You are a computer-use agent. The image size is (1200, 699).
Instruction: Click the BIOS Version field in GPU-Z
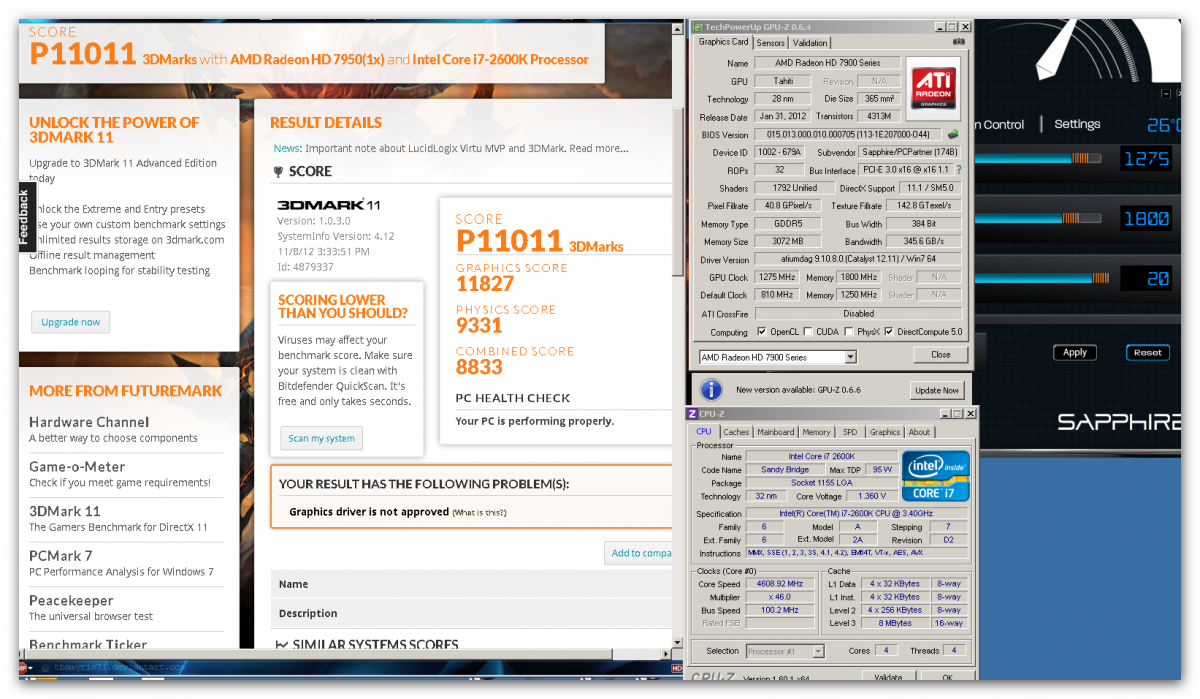(x=847, y=134)
